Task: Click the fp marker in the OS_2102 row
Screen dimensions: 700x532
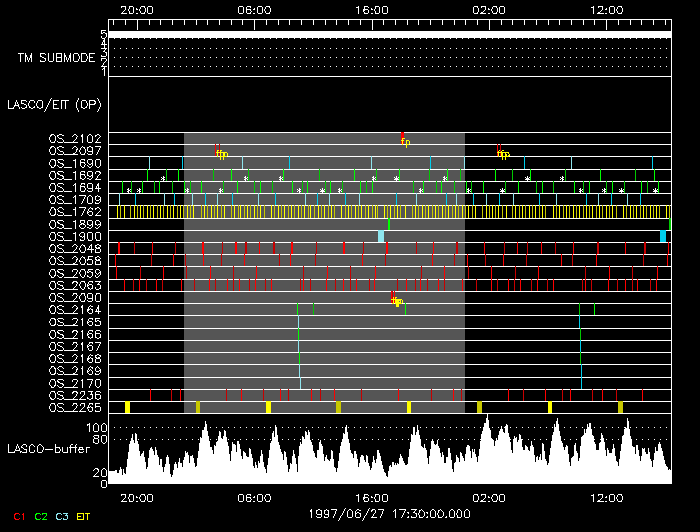Action: pos(405,141)
